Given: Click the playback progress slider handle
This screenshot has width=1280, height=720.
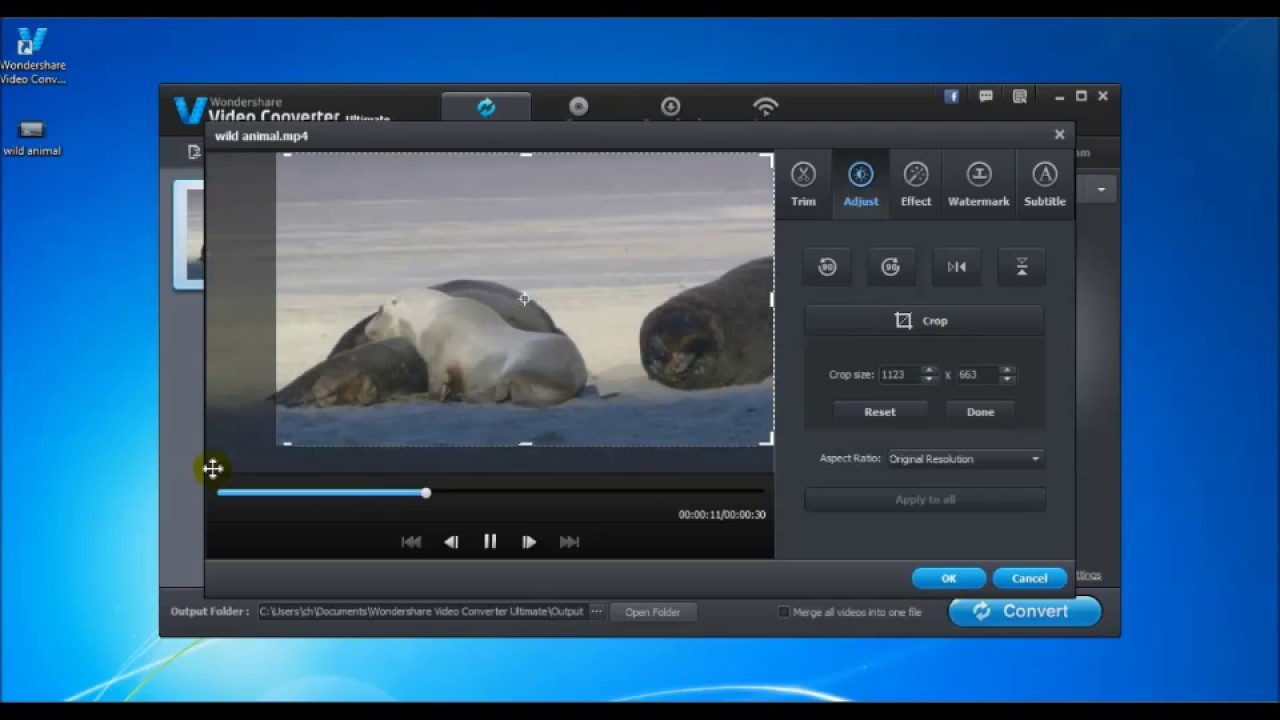Looking at the screenshot, I should coord(426,493).
